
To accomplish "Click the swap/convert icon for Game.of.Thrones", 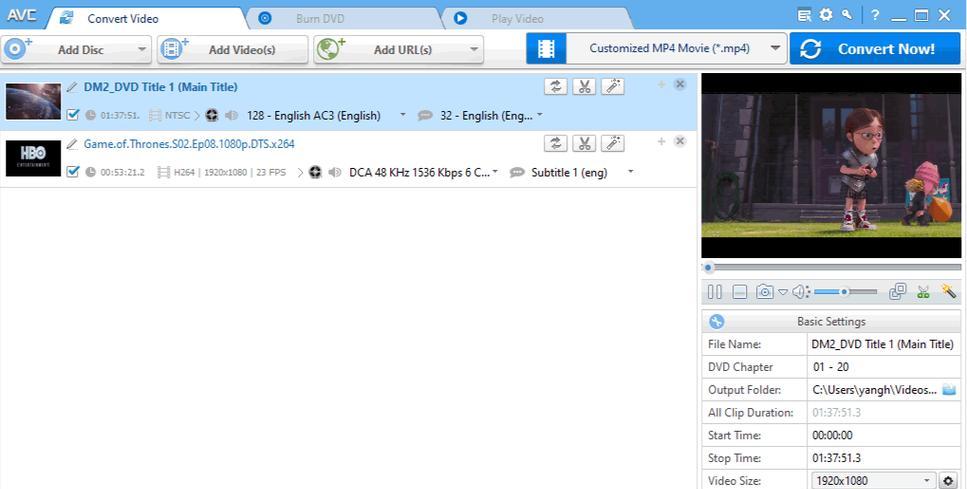I will tap(556, 143).
